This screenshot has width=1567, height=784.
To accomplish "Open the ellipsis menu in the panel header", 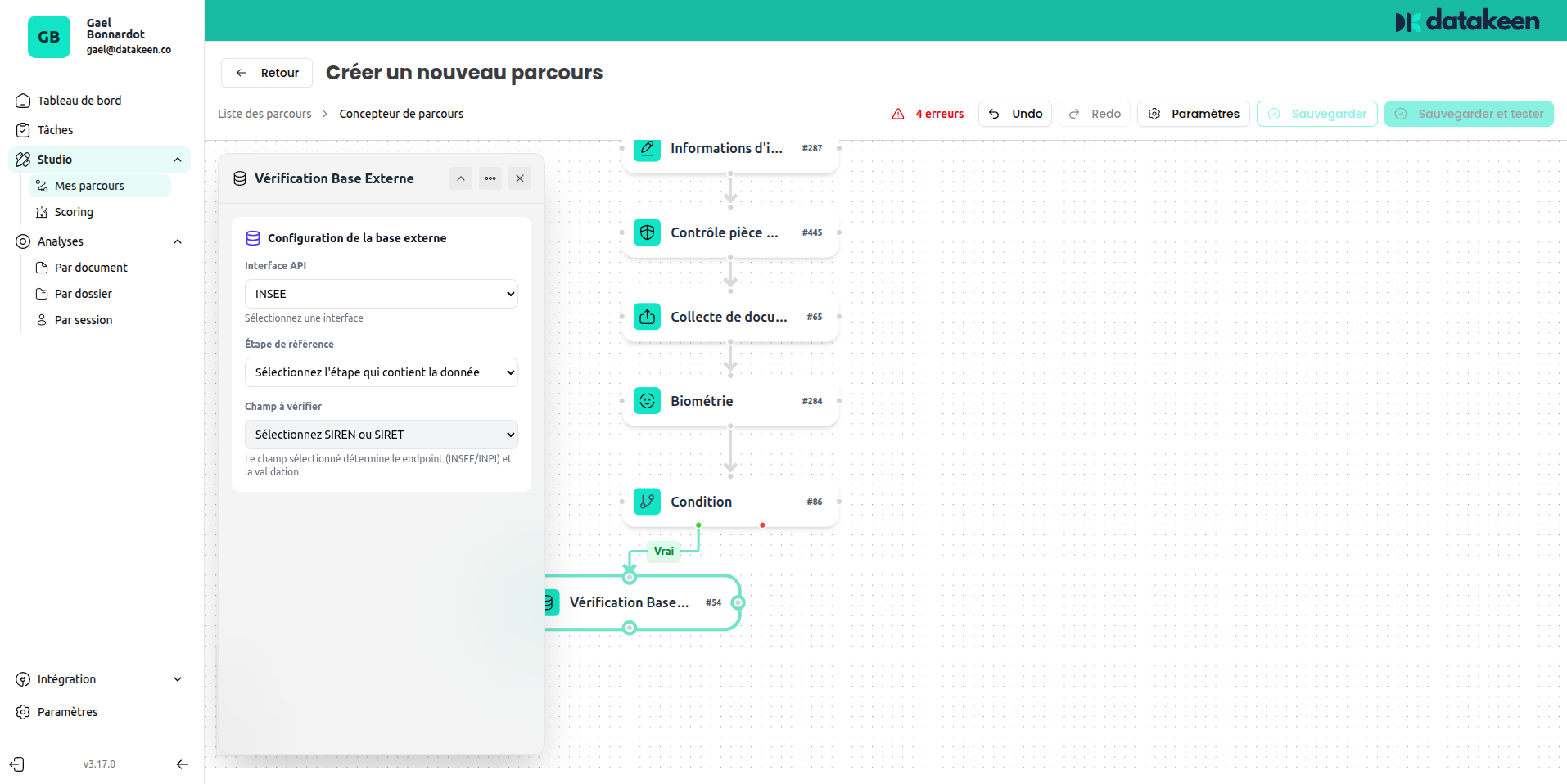I will tap(490, 178).
